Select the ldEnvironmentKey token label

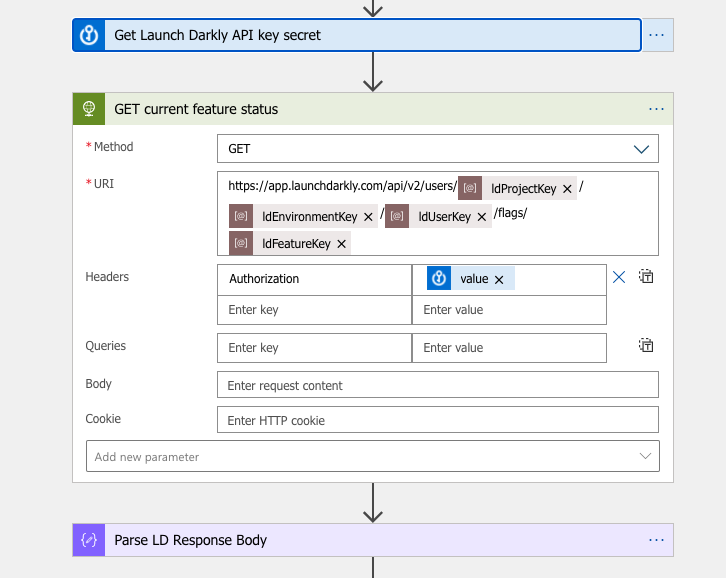(309, 217)
